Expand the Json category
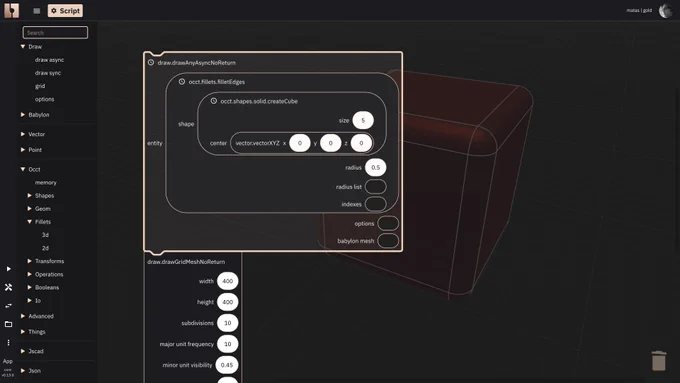 point(23,370)
